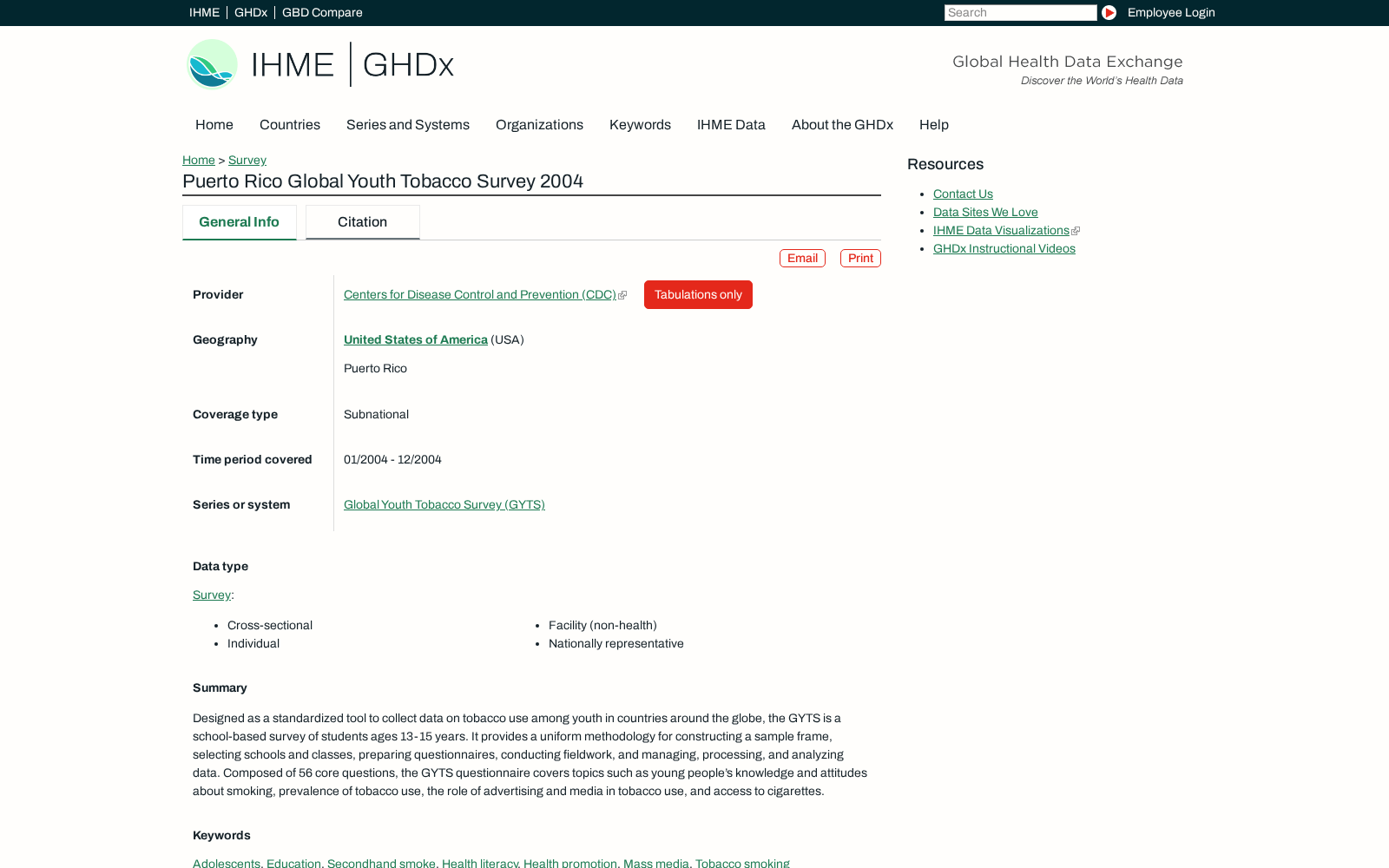1389x868 pixels.
Task: Open the Help menu item
Action: [934, 125]
